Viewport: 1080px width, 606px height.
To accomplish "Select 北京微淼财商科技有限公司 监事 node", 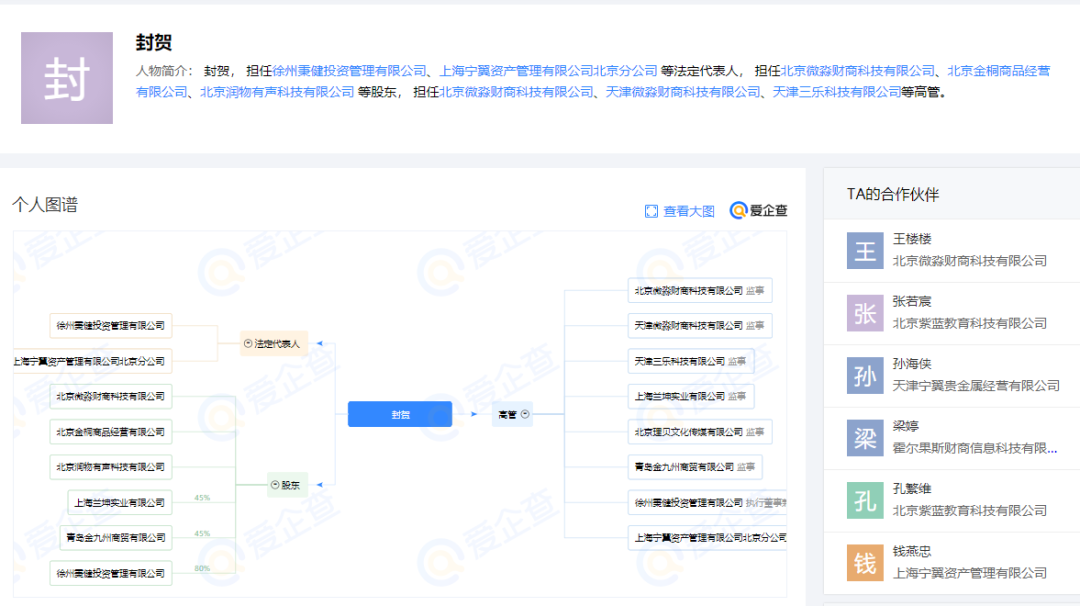I will pyautogui.click(x=700, y=291).
